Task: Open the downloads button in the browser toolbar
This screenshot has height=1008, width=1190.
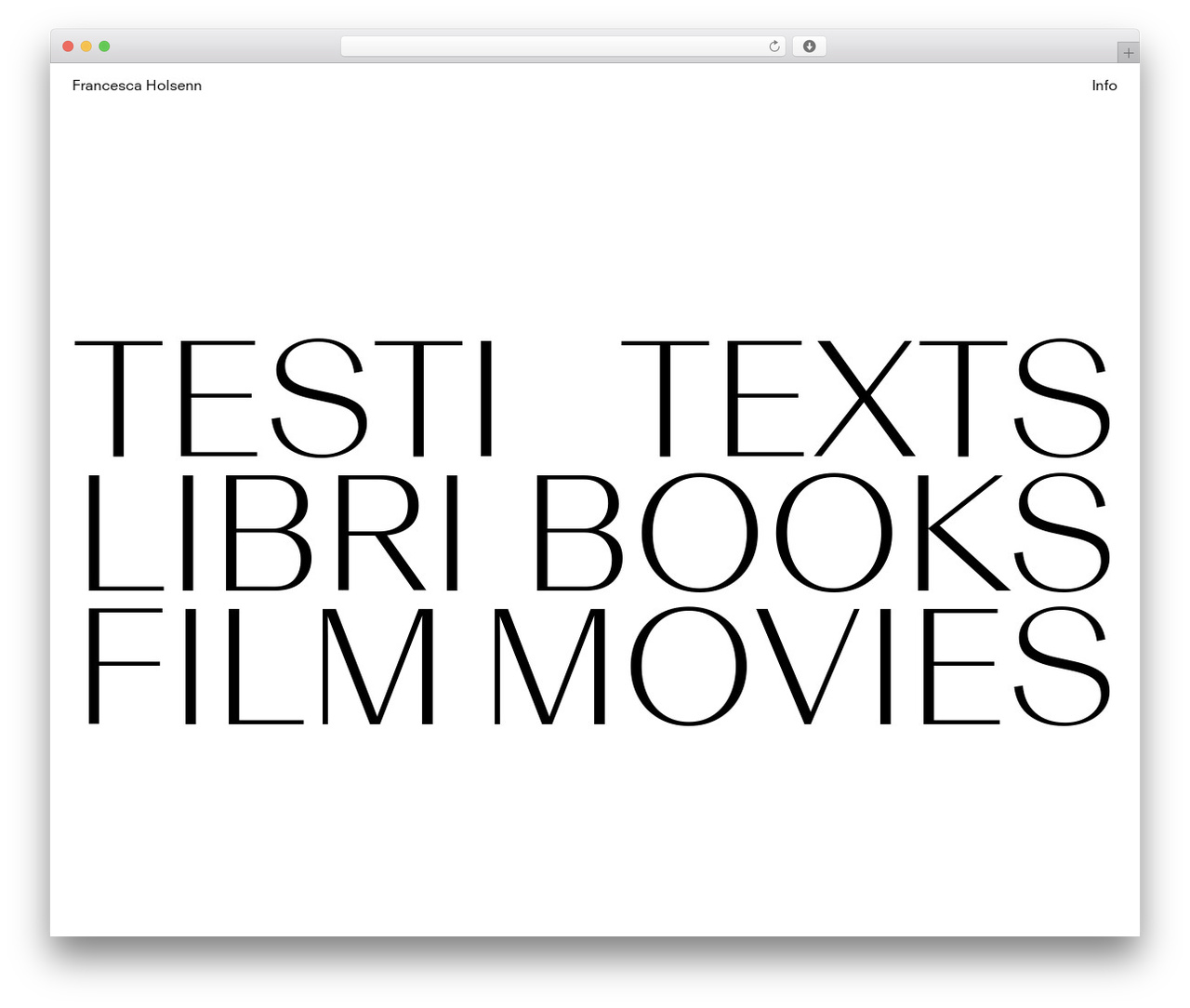Action: coord(809,46)
